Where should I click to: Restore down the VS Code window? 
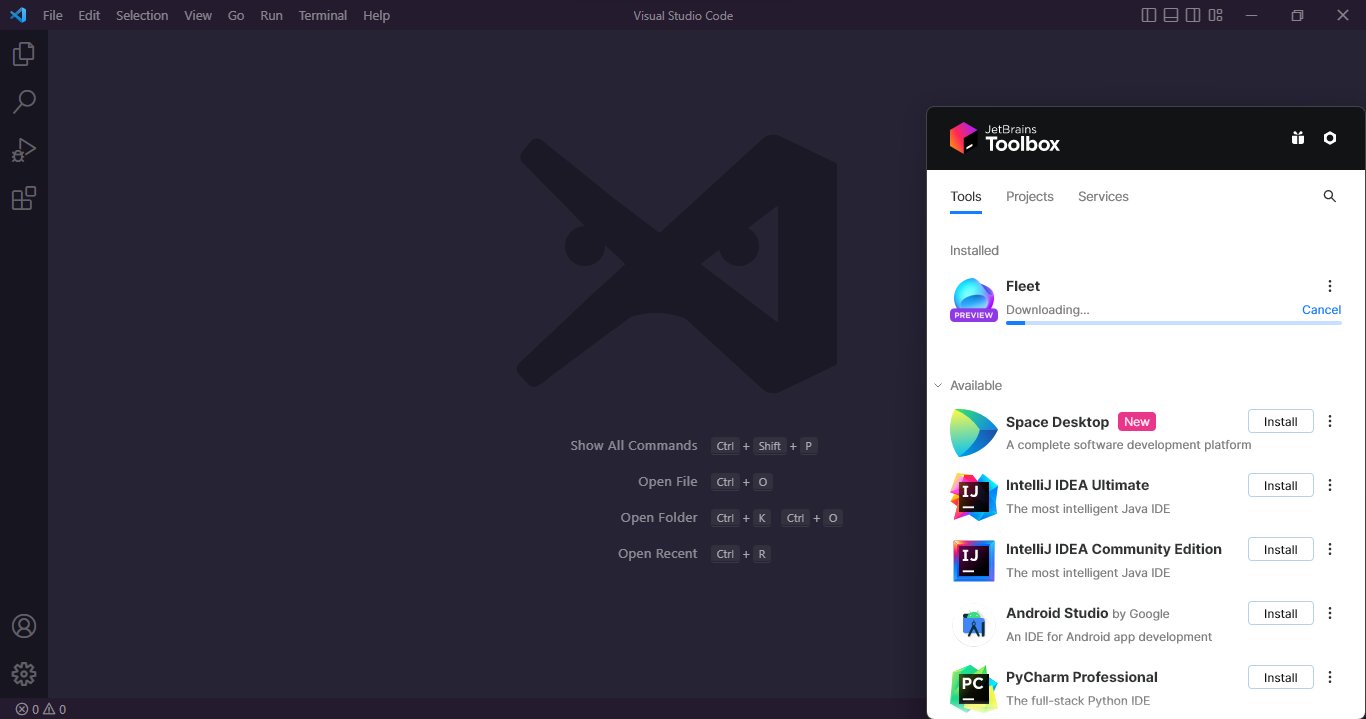(1297, 15)
